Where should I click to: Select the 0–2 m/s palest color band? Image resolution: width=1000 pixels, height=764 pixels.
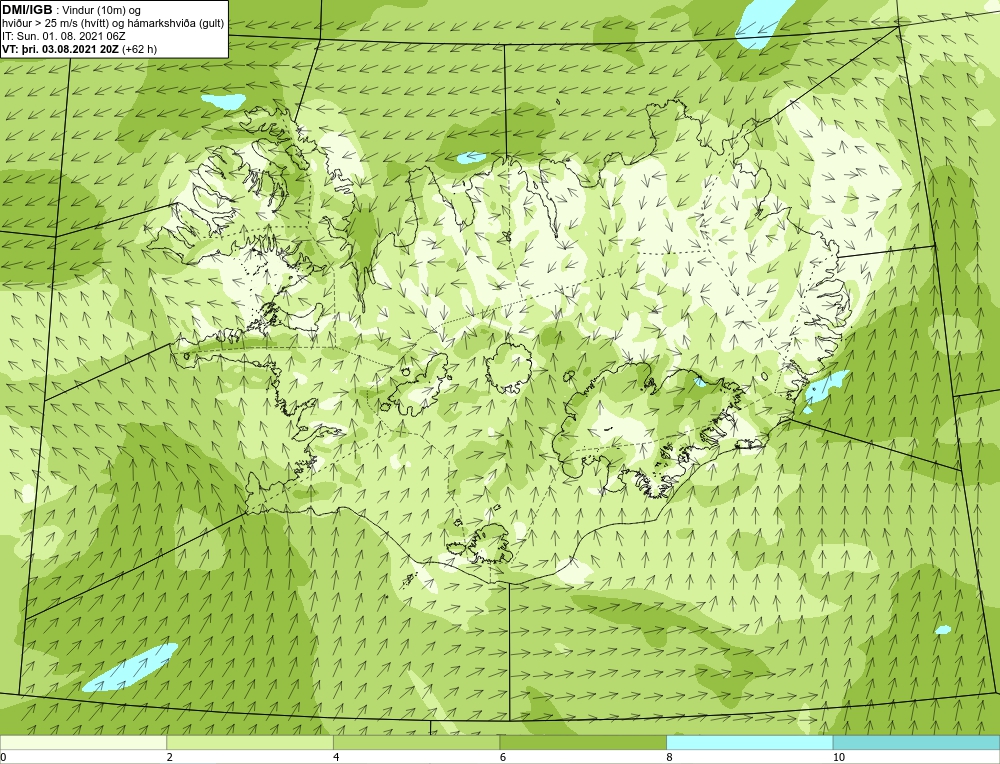[83, 742]
